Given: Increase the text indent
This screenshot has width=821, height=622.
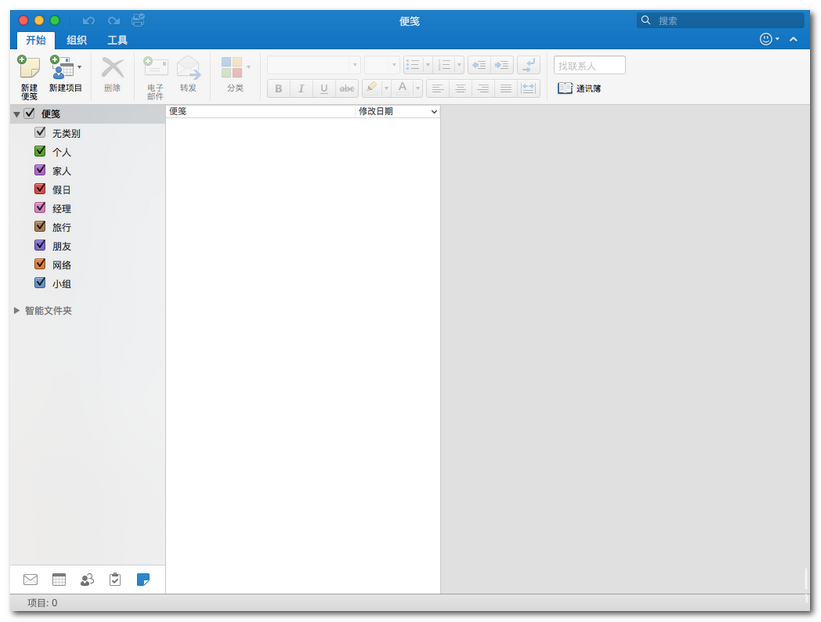Looking at the screenshot, I should [x=502, y=65].
